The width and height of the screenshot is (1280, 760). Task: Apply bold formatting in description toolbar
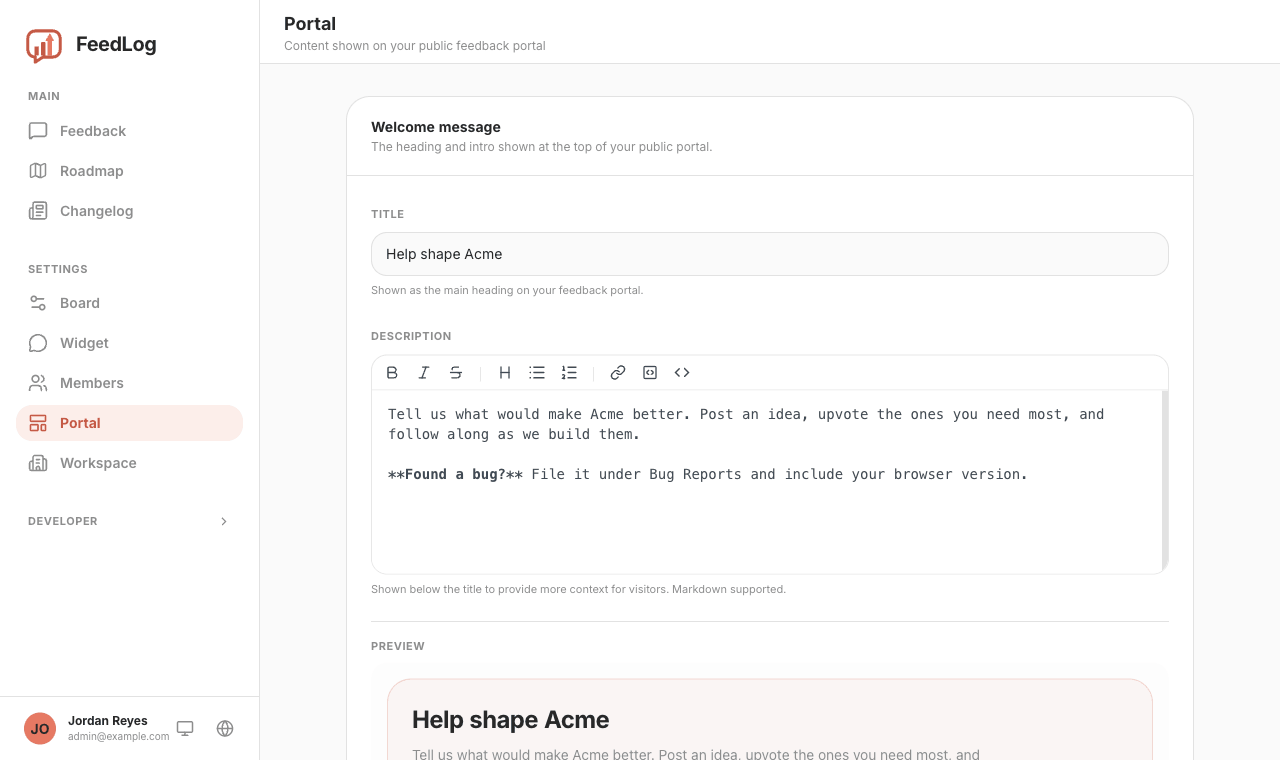[392, 373]
